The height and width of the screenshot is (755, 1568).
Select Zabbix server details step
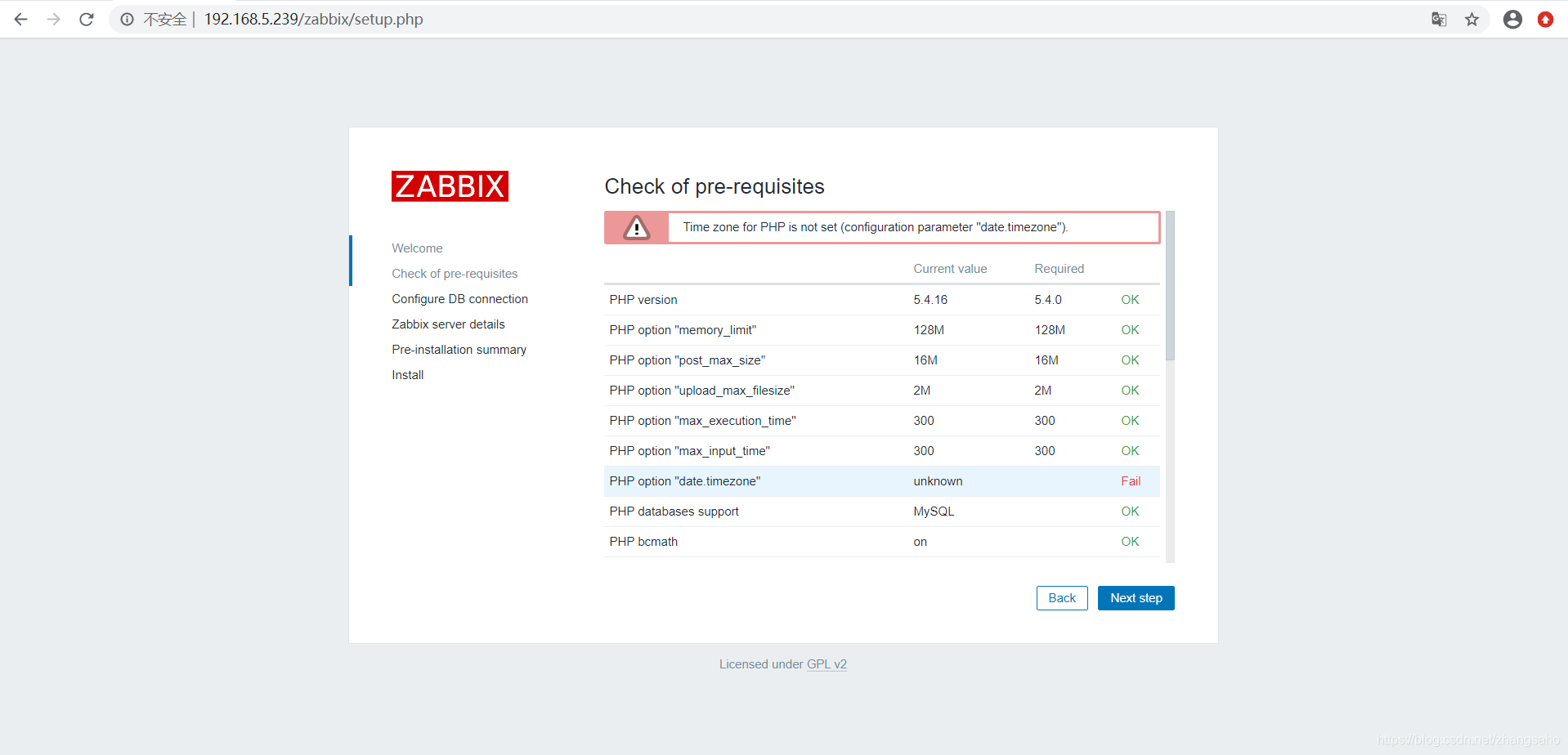pos(448,324)
